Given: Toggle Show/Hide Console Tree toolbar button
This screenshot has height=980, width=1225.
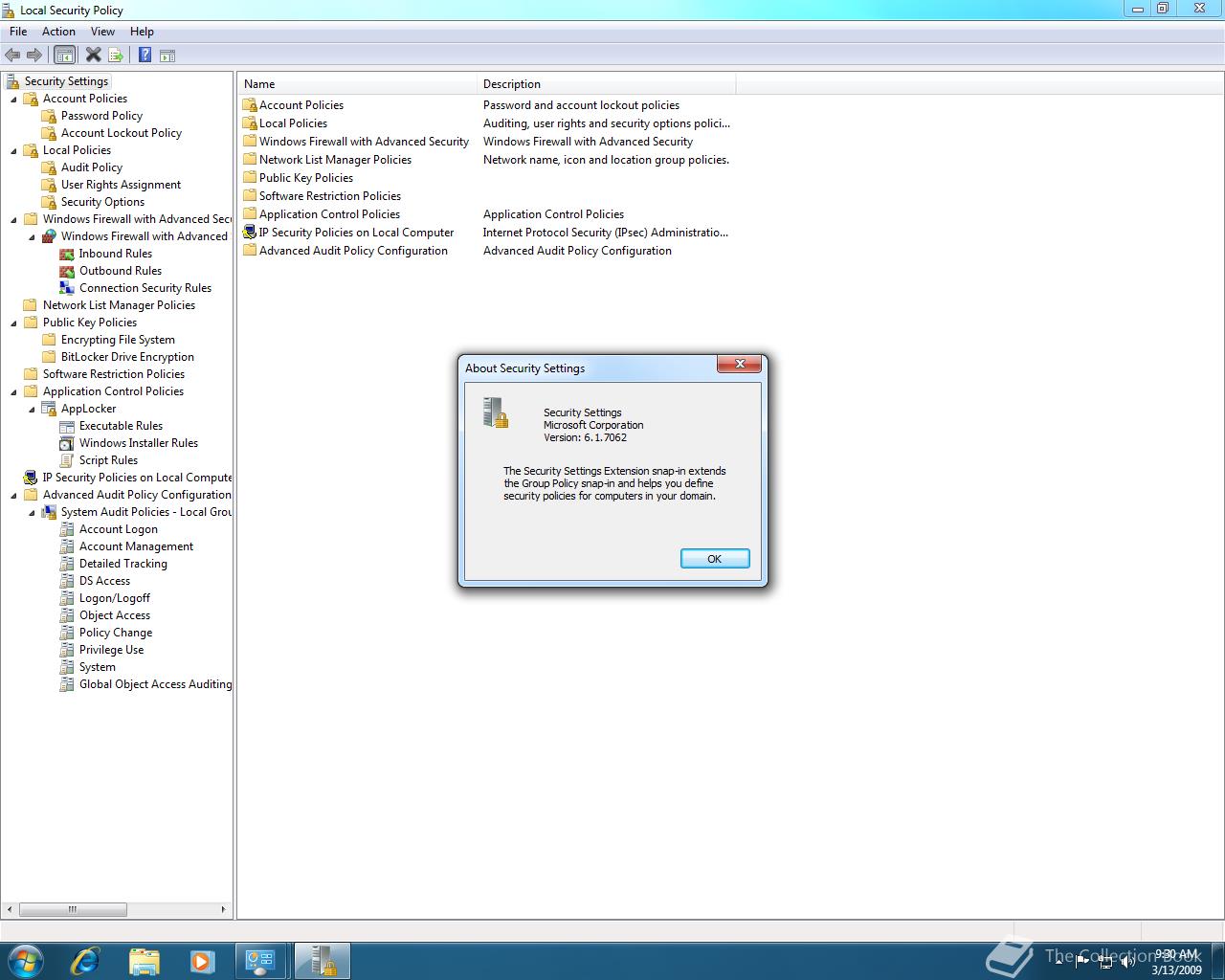Looking at the screenshot, I should [x=64, y=56].
